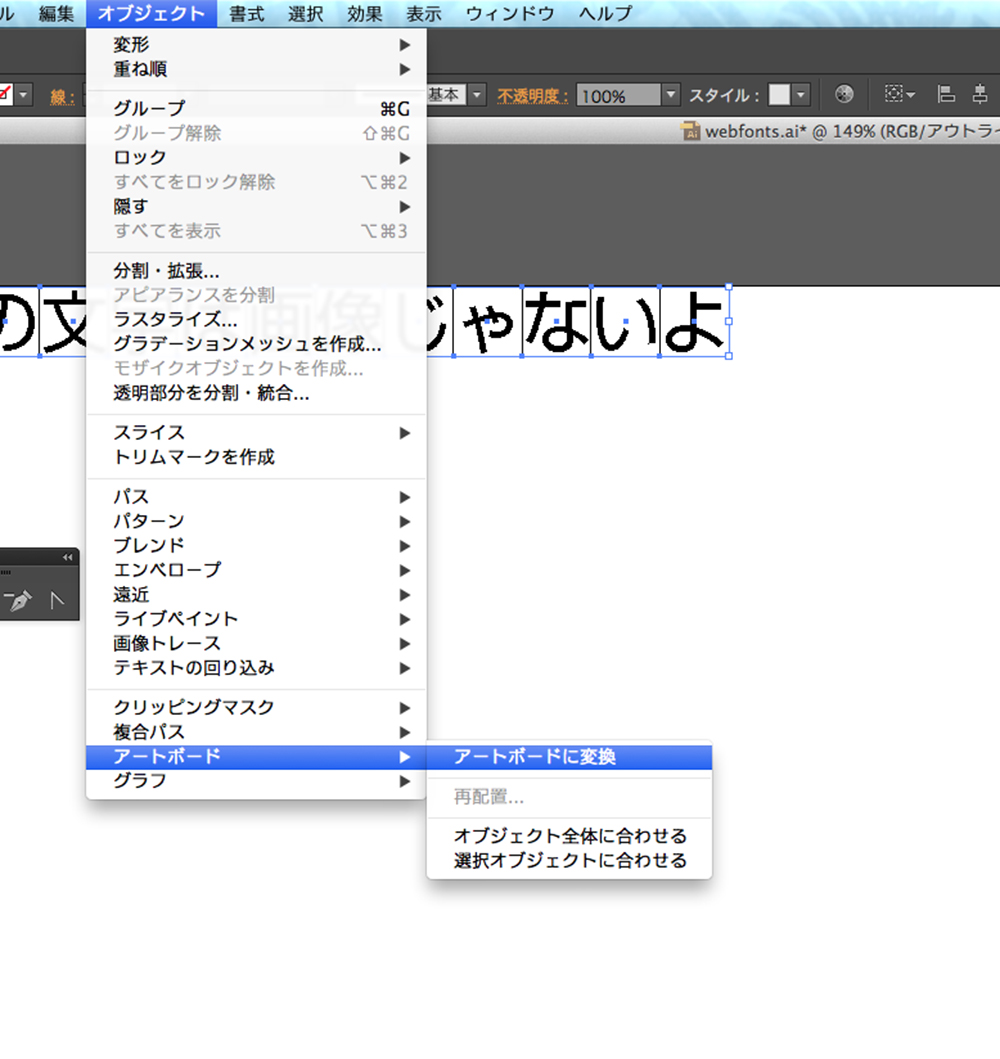Click the horizontal align left icon
The image size is (1000, 1059).
coord(946,95)
